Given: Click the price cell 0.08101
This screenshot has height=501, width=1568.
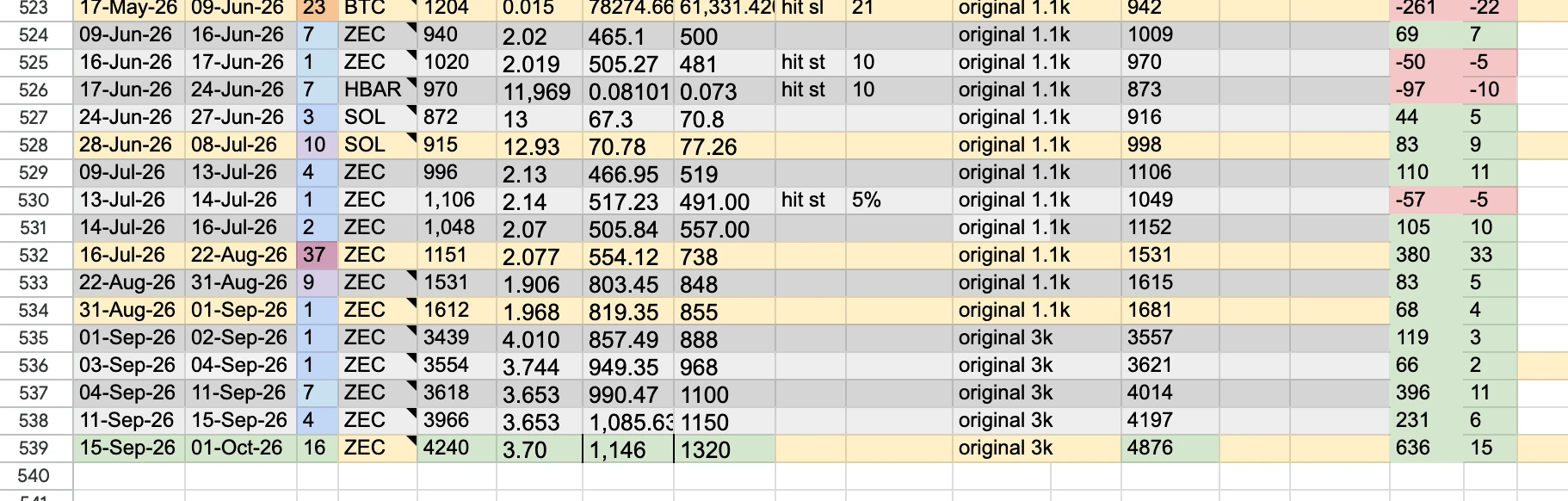Looking at the screenshot, I should pos(628,90).
